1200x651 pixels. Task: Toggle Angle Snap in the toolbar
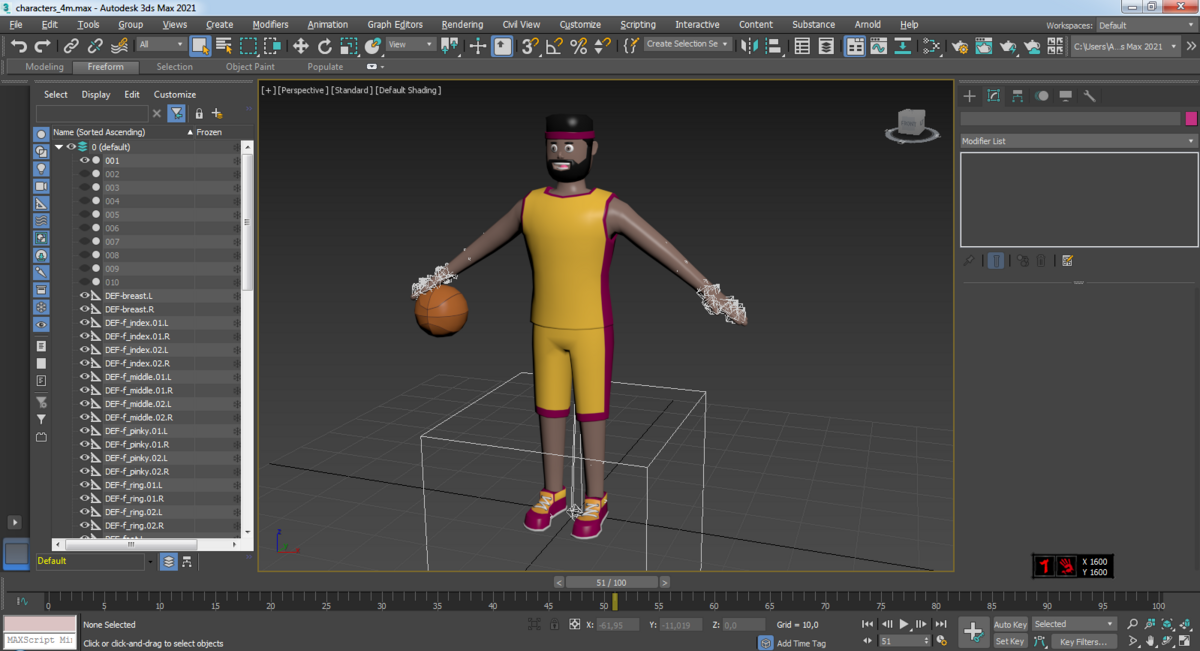(x=554, y=46)
